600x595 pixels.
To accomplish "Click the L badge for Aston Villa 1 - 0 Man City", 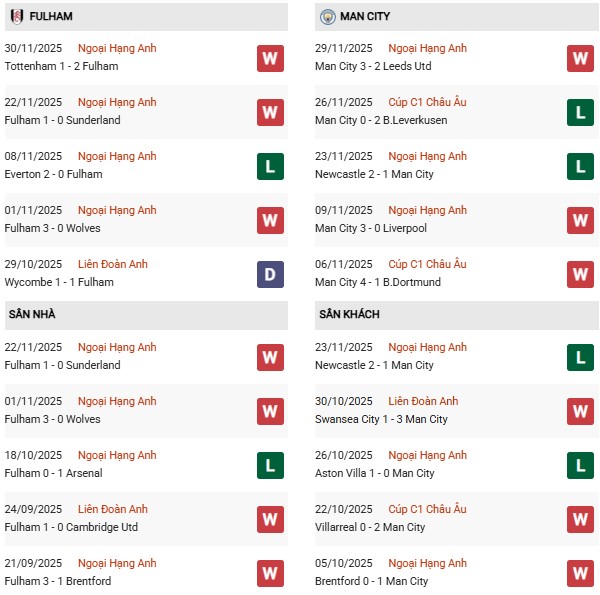I will (580, 465).
